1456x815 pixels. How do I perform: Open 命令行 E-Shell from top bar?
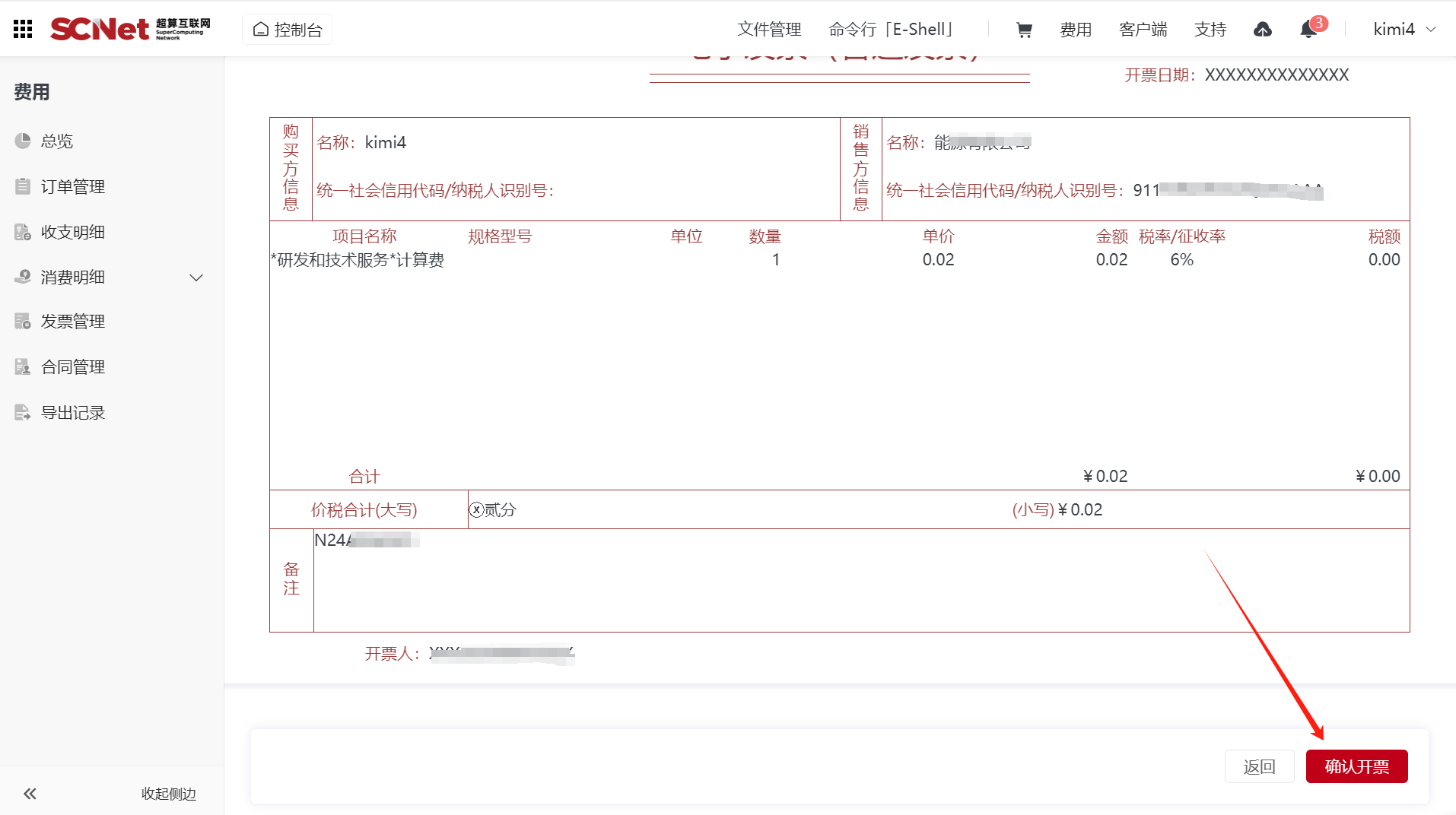[x=892, y=30]
